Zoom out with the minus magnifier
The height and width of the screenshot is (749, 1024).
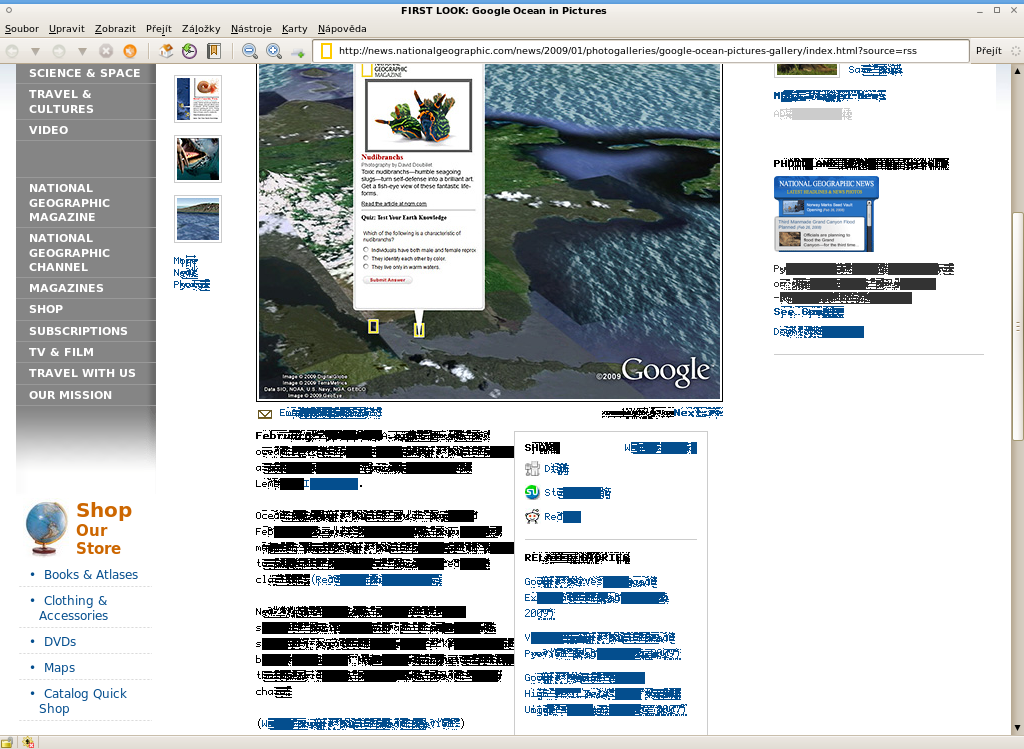[x=249, y=51]
